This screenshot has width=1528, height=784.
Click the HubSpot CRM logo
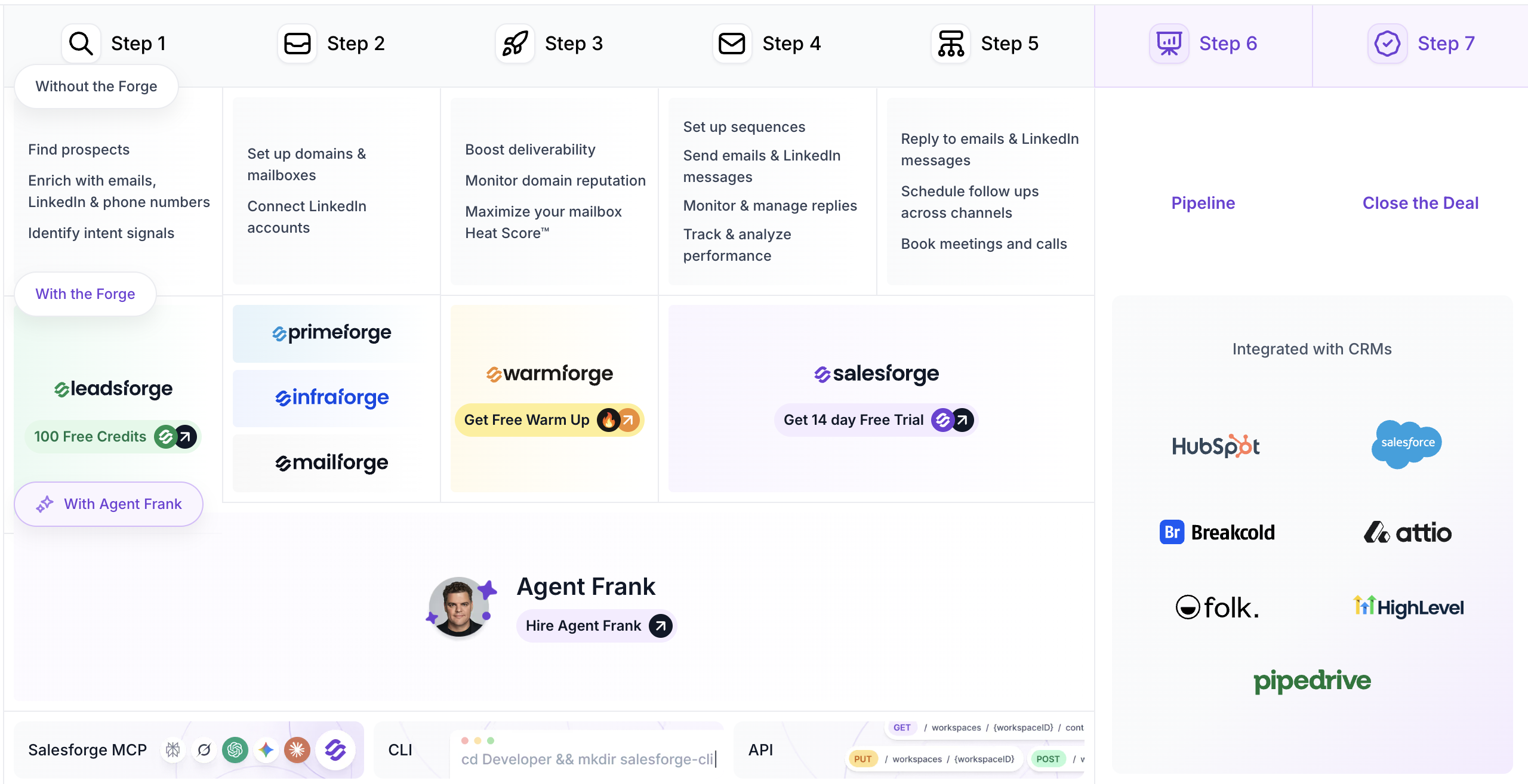1216,446
